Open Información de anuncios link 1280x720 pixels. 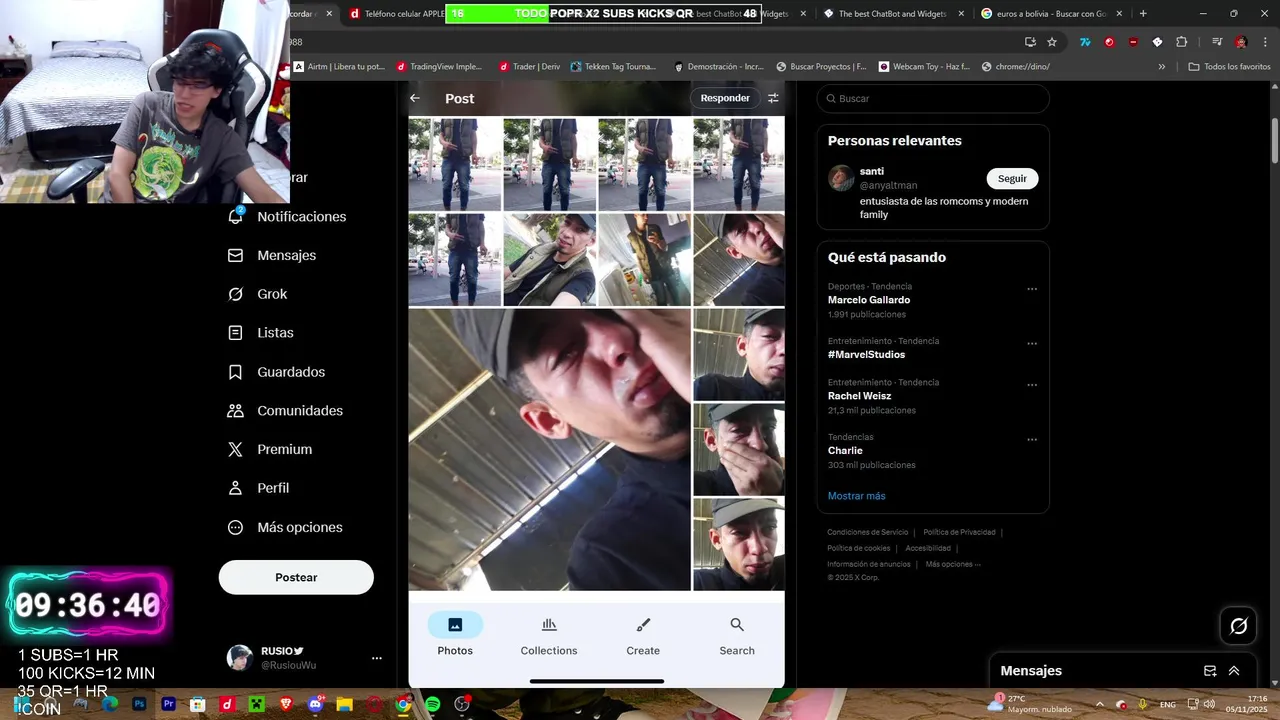point(869,564)
